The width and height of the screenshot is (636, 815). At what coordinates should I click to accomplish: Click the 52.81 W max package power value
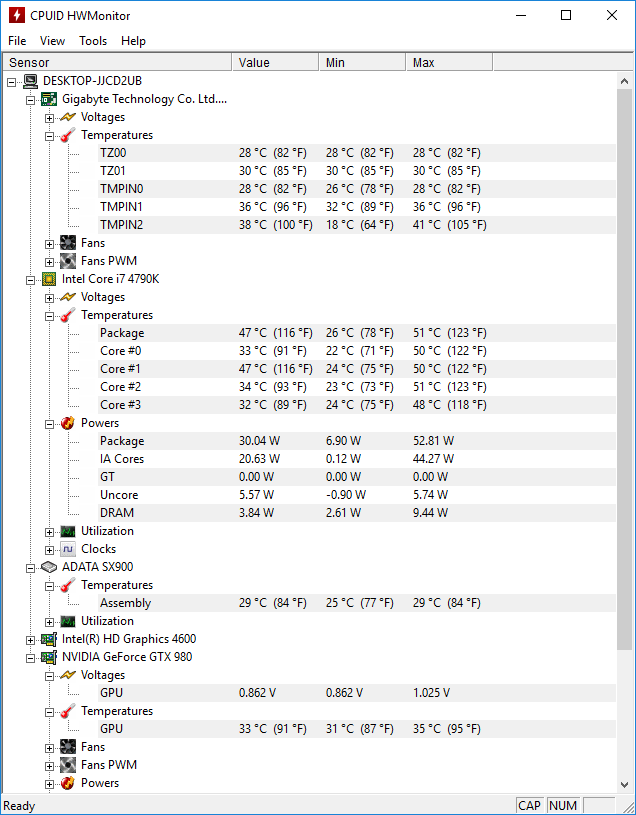(433, 441)
